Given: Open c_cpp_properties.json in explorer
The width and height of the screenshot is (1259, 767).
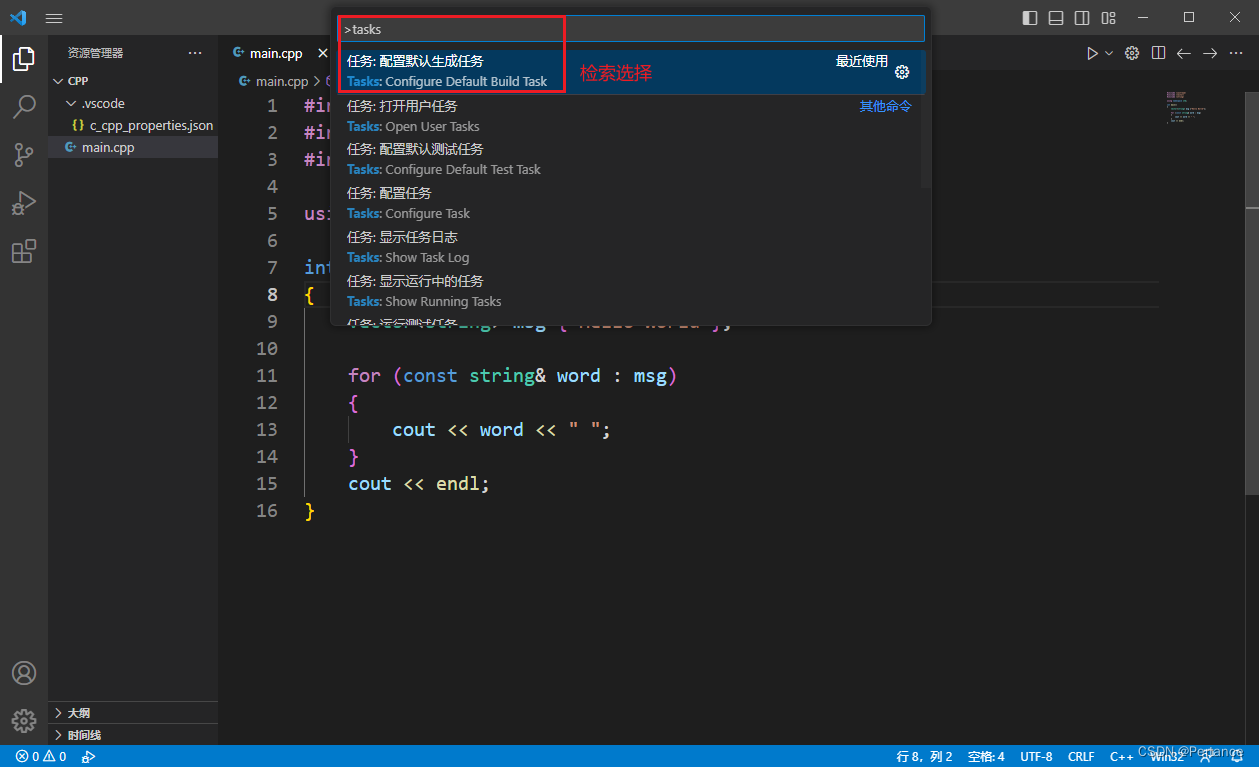Looking at the screenshot, I should click(x=133, y=125).
